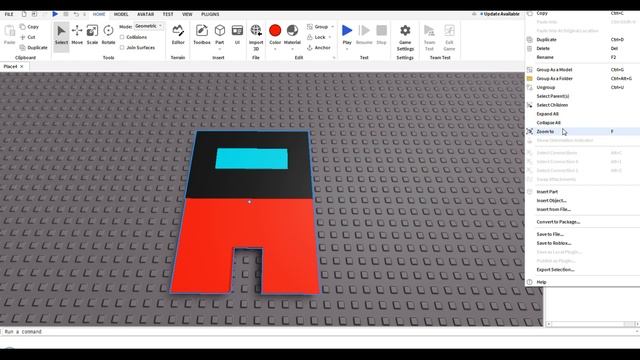Viewport: 640px width, 360px height.
Task: Open the Material dropdown arrow
Action: click(292, 49)
